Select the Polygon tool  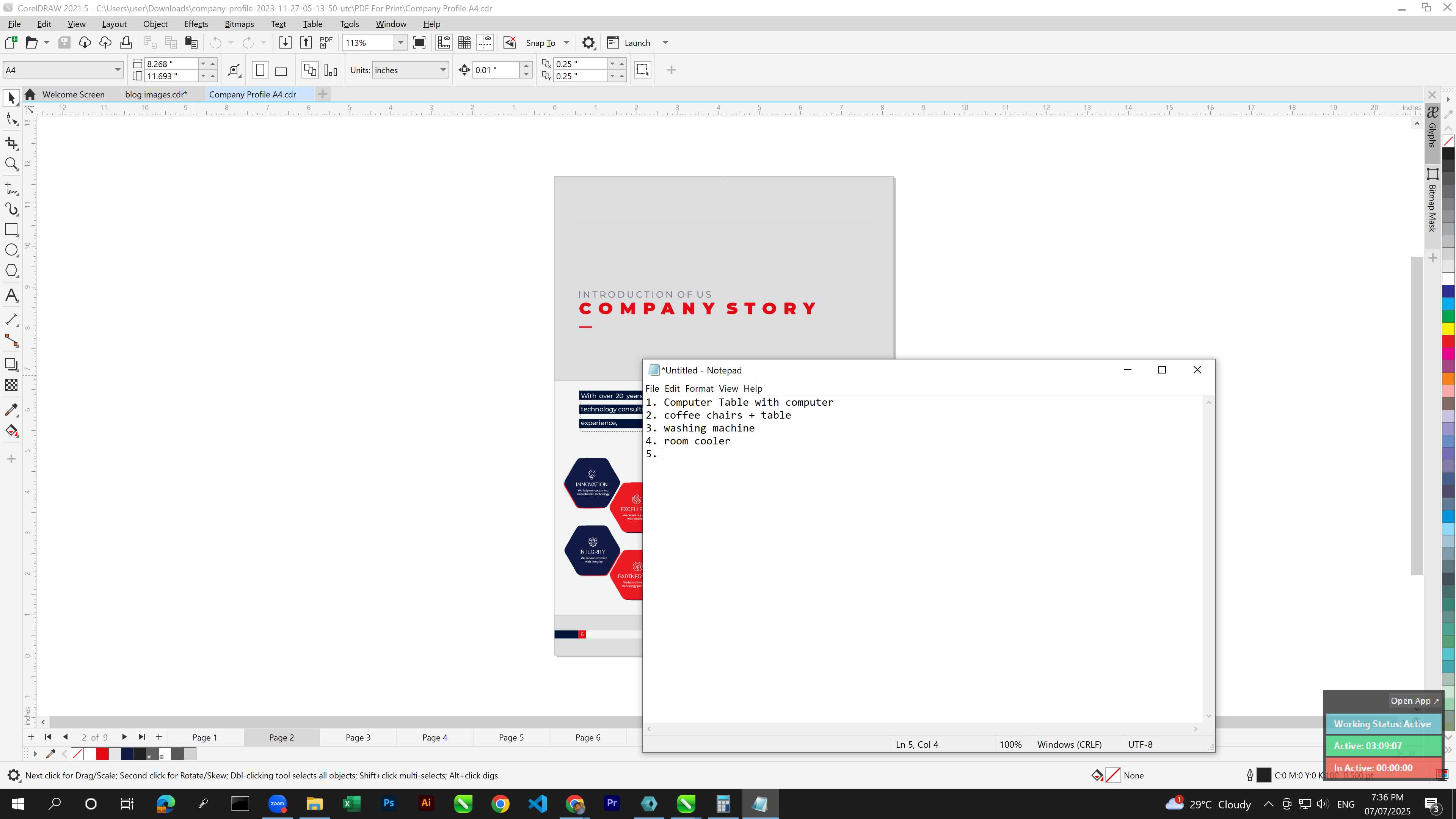click(x=11, y=270)
